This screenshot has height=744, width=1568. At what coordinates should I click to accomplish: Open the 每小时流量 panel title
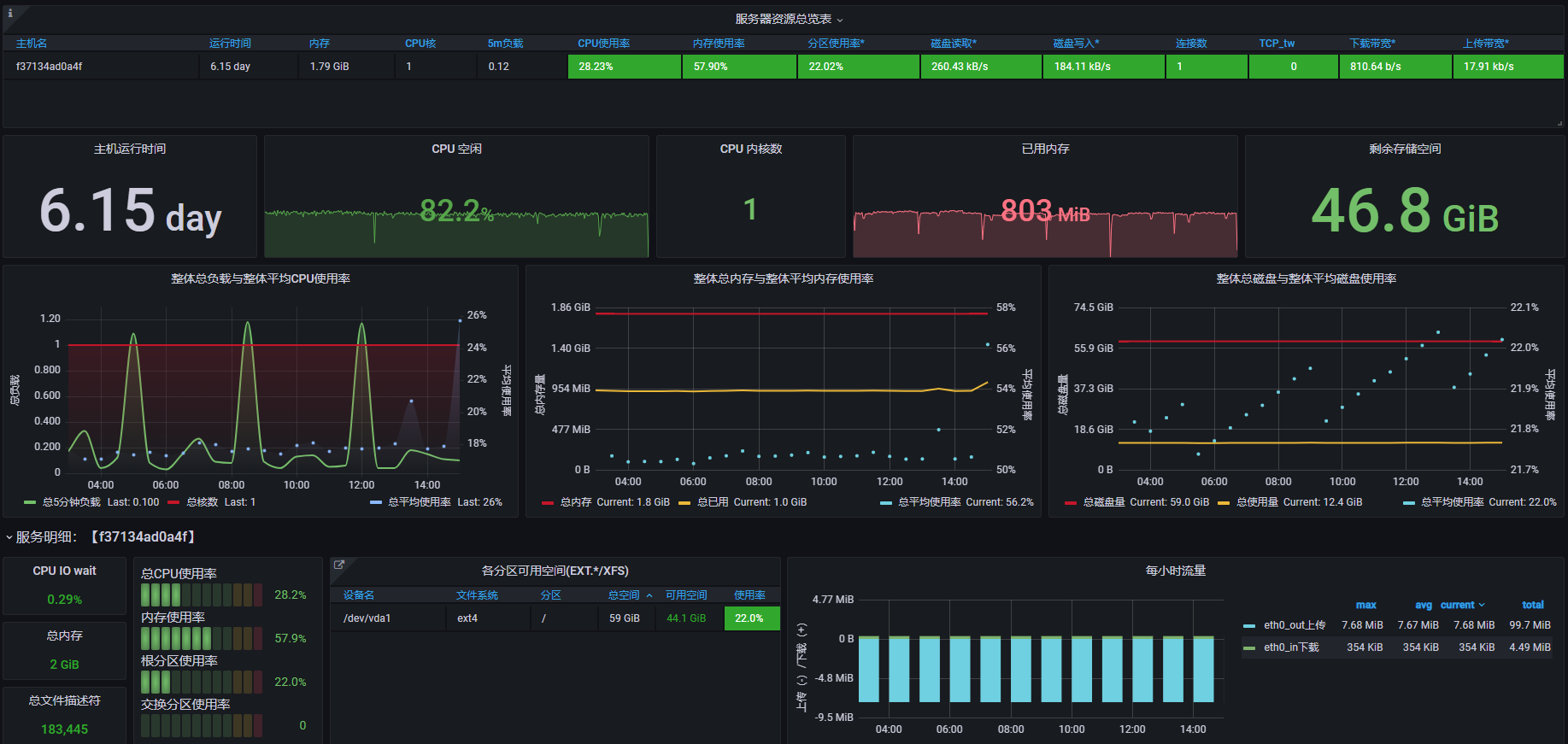[1176, 571]
